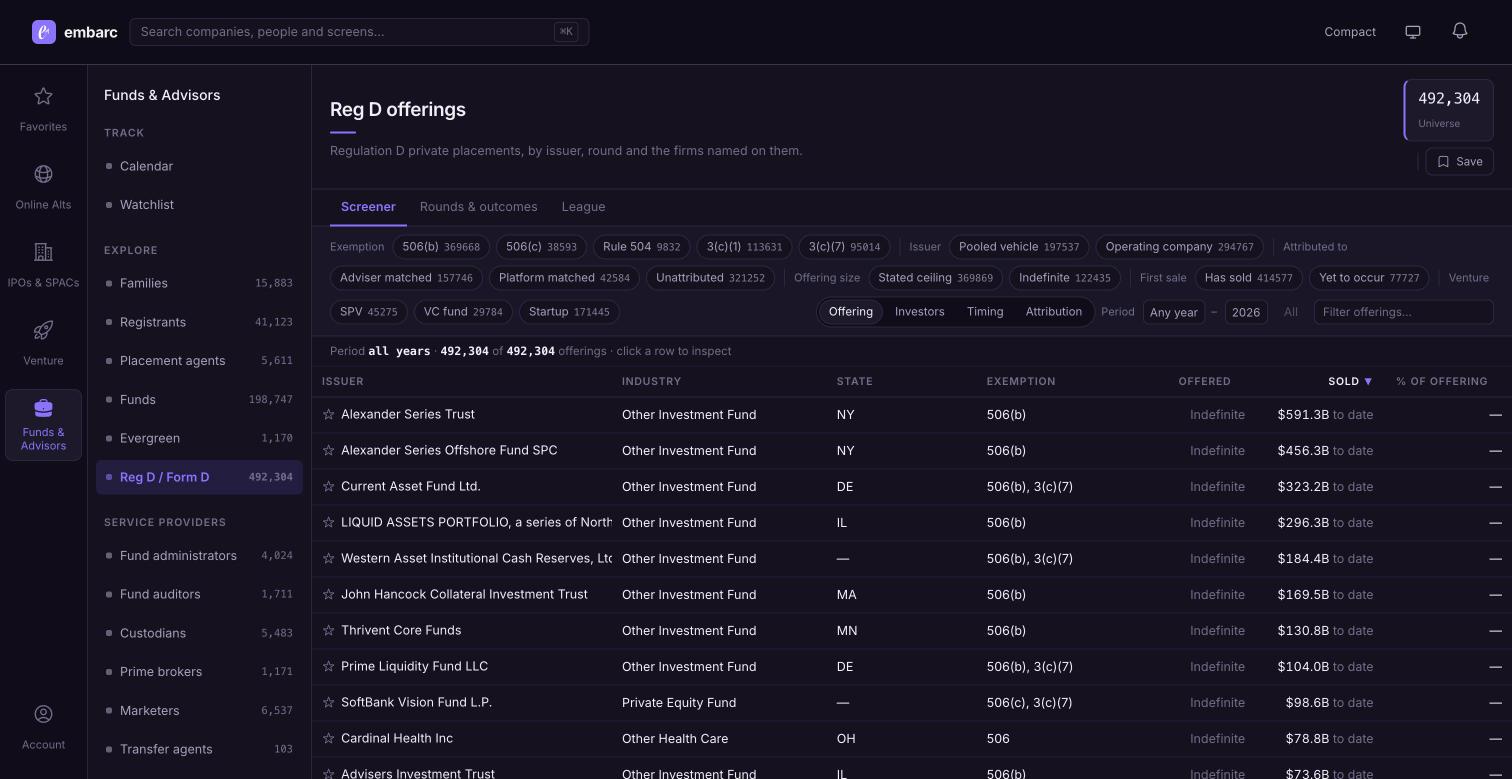Select the Timing column view
1512x779 pixels.
pyautogui.click(x=985, y=312)
